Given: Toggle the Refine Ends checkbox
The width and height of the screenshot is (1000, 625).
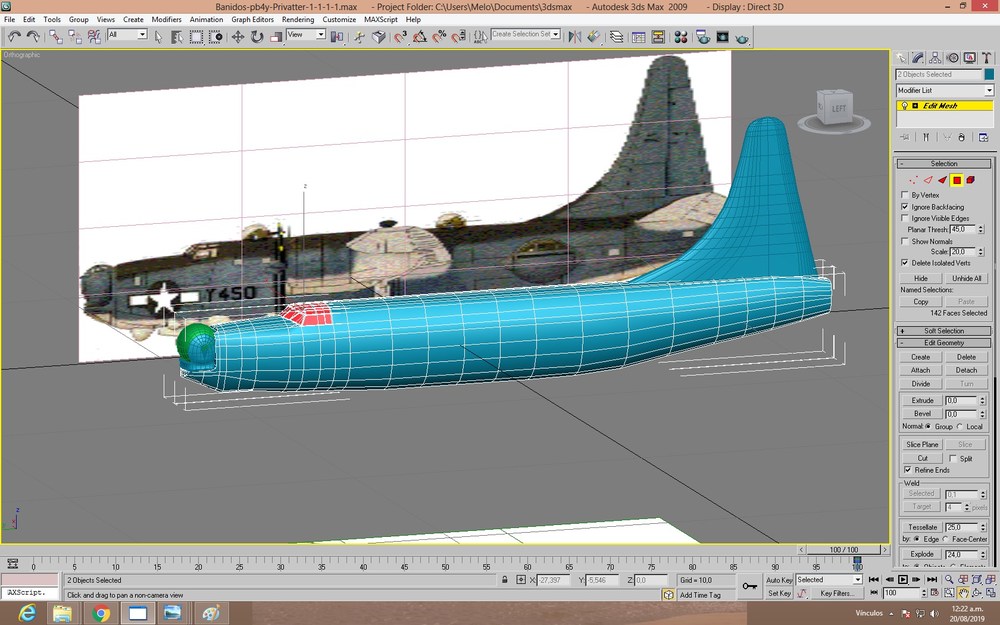Looking at the screenshot, I should point(908,470).
